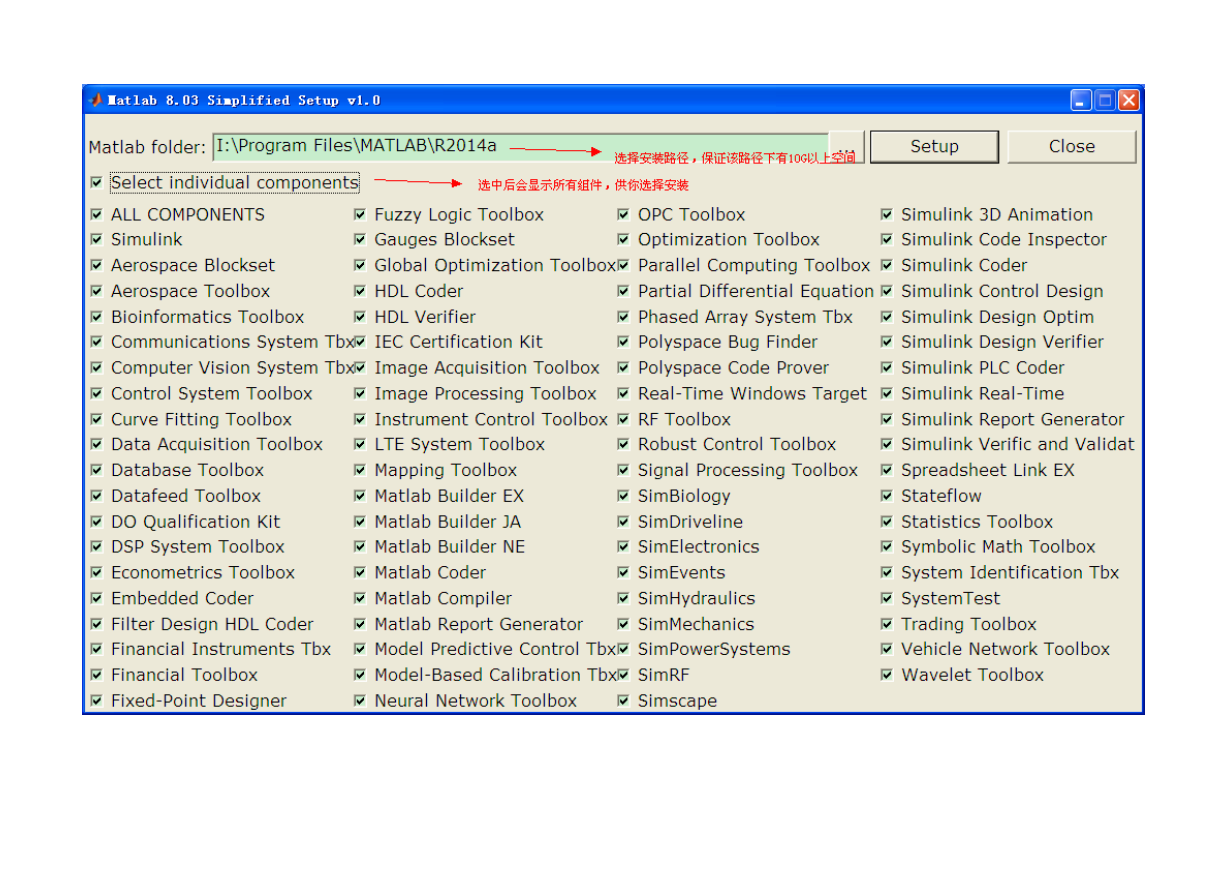Screen dimensions: 1228x869
Task: Uncheck Fixed-Point Designer
Action: [x=97, y=701]
